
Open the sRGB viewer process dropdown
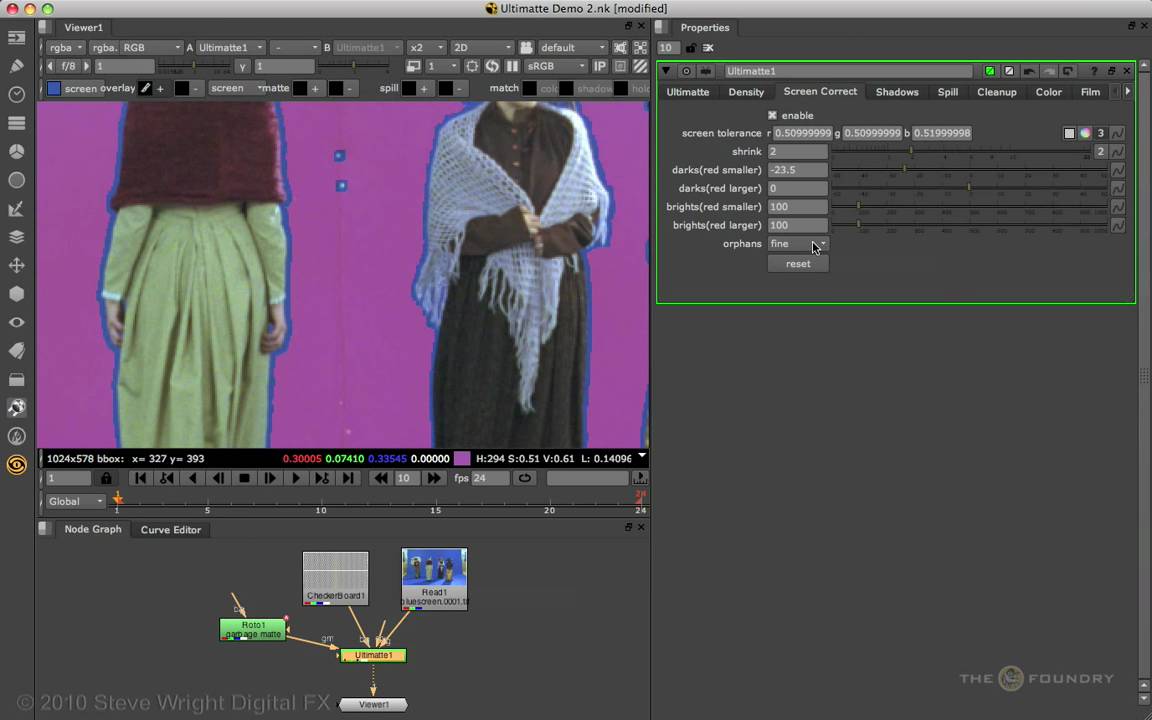click(556, 66)
